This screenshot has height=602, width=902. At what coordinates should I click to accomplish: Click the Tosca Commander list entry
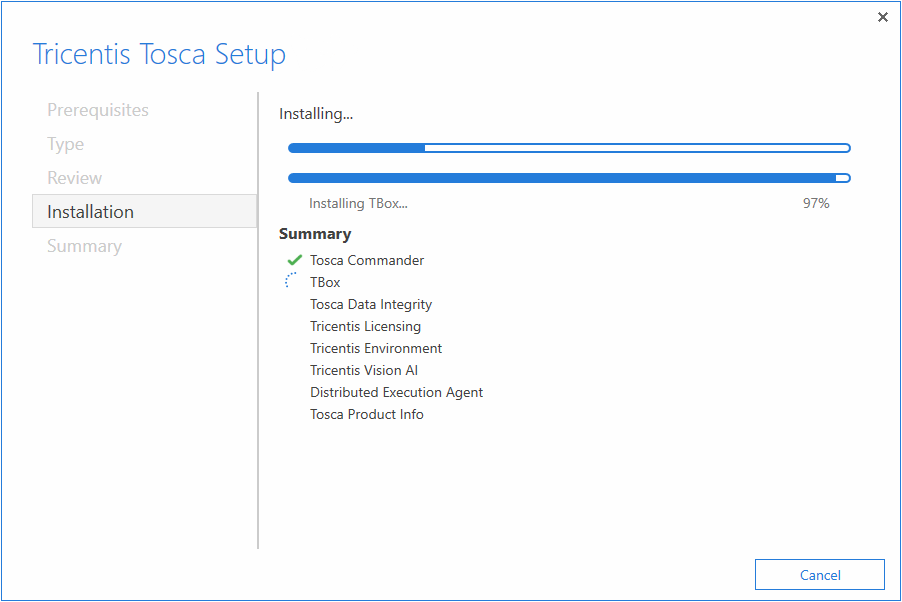367,260
